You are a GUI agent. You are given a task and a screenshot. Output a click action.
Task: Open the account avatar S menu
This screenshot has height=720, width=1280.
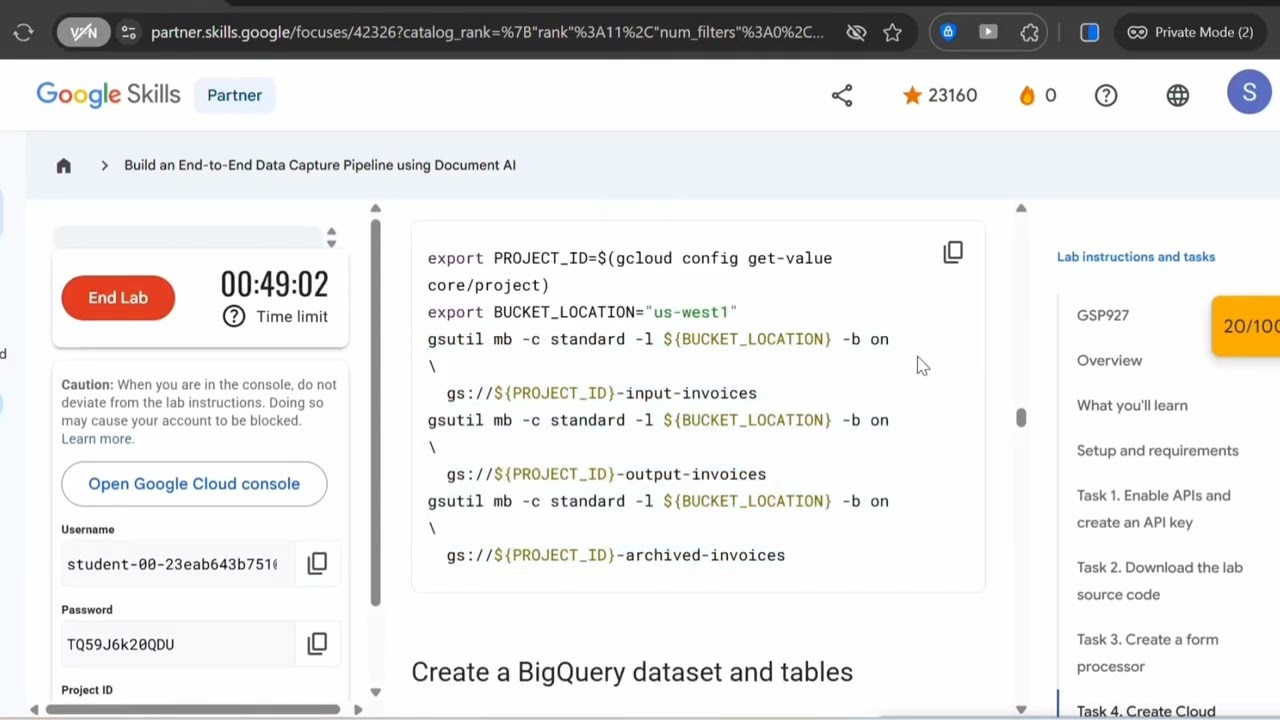coord(1249,94)
